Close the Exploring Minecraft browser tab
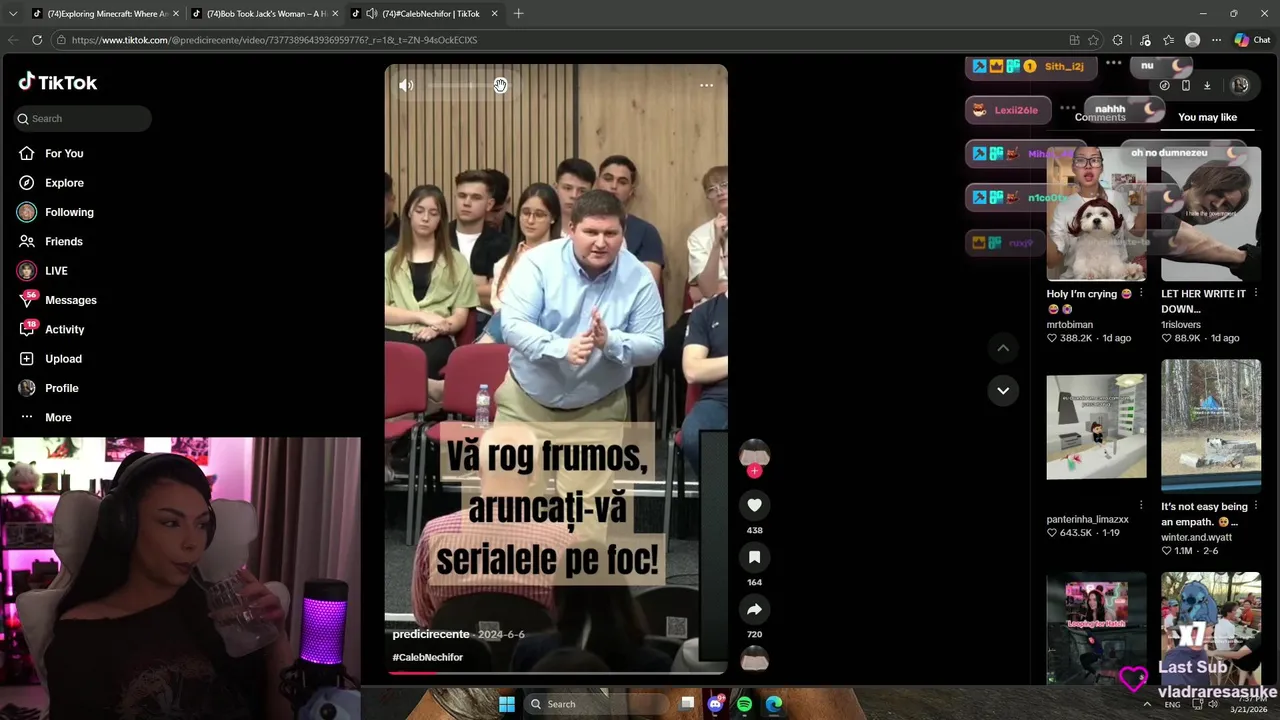Viewport: 1280px width, 720px height. pos(176,13)
